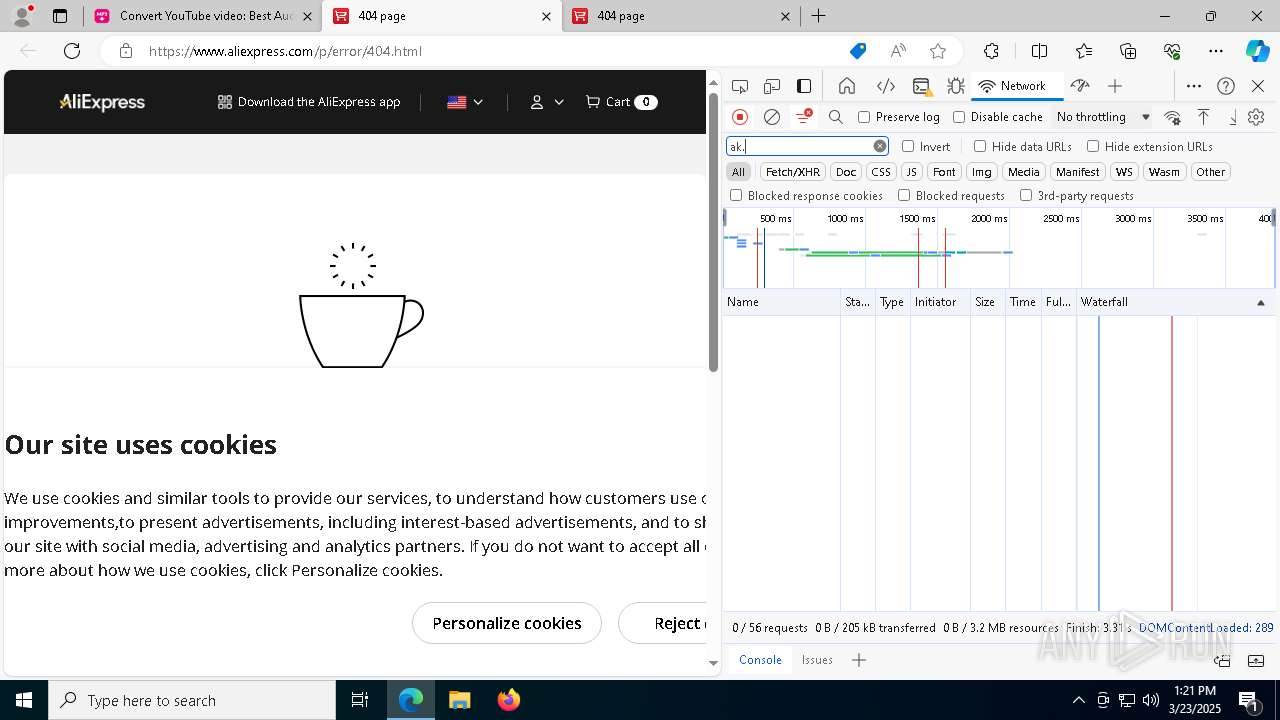This screenshot has height=720, width=1280.
Task: Check Hide extension URLs checkbox
Action: point(1093,146)
